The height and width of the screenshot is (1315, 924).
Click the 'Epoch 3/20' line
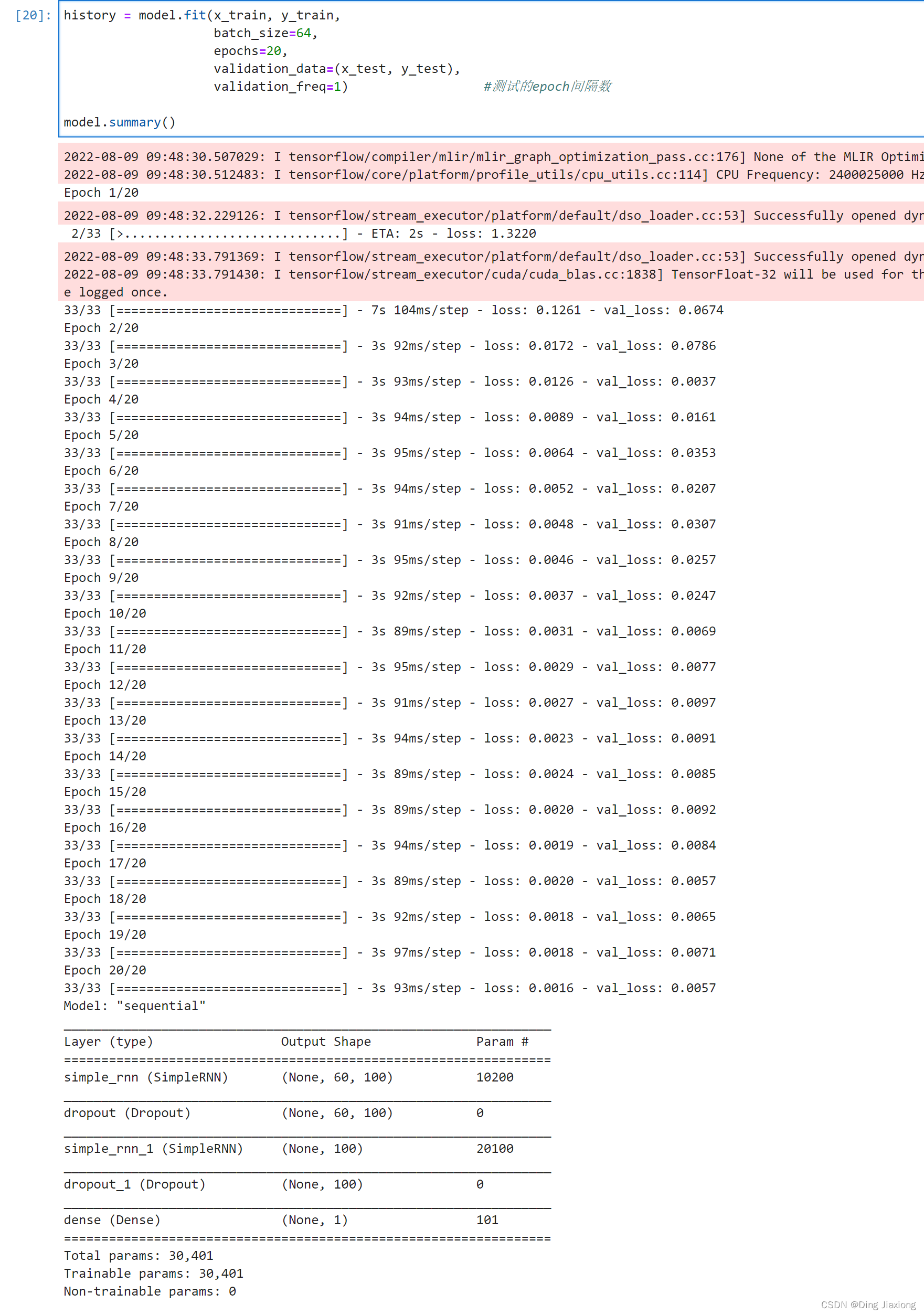coord(101,364)
